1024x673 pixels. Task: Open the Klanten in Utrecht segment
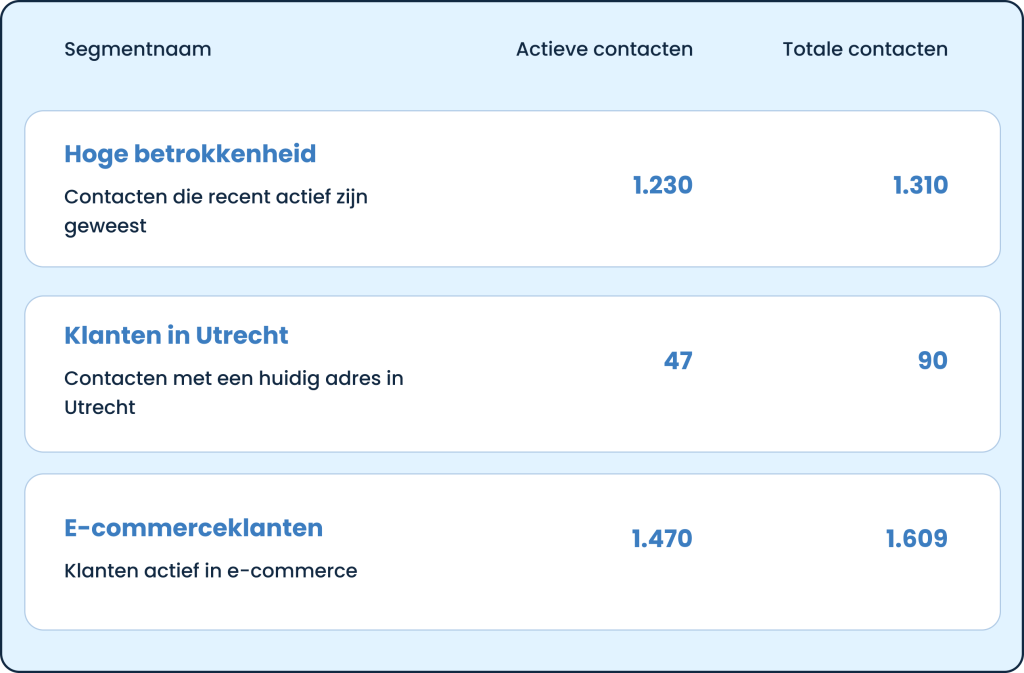(176, 335)
